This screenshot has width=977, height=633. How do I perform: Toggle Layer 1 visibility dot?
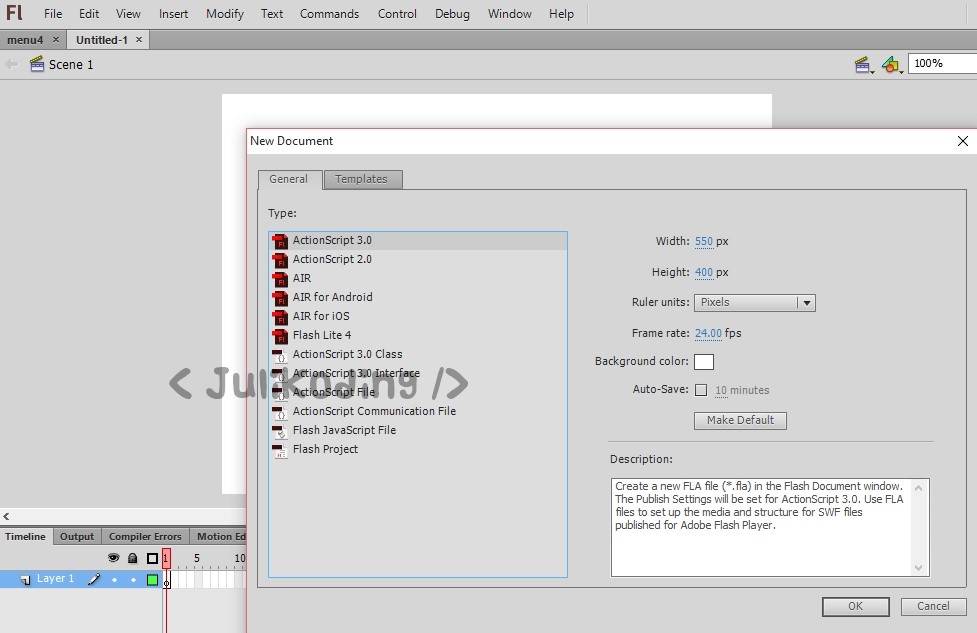[x=114, y=578]
